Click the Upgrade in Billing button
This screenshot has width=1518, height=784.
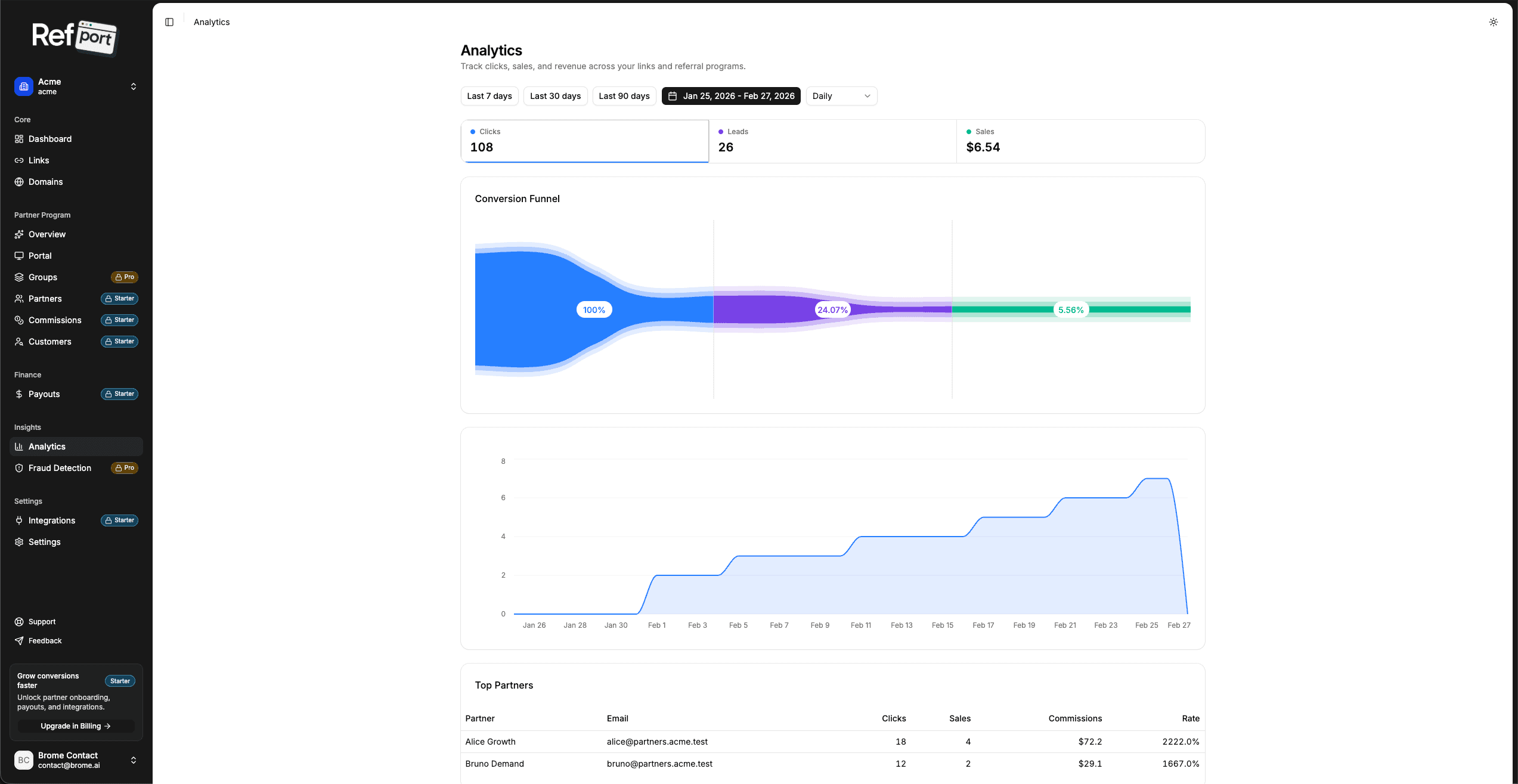click(x=76, y=726)
